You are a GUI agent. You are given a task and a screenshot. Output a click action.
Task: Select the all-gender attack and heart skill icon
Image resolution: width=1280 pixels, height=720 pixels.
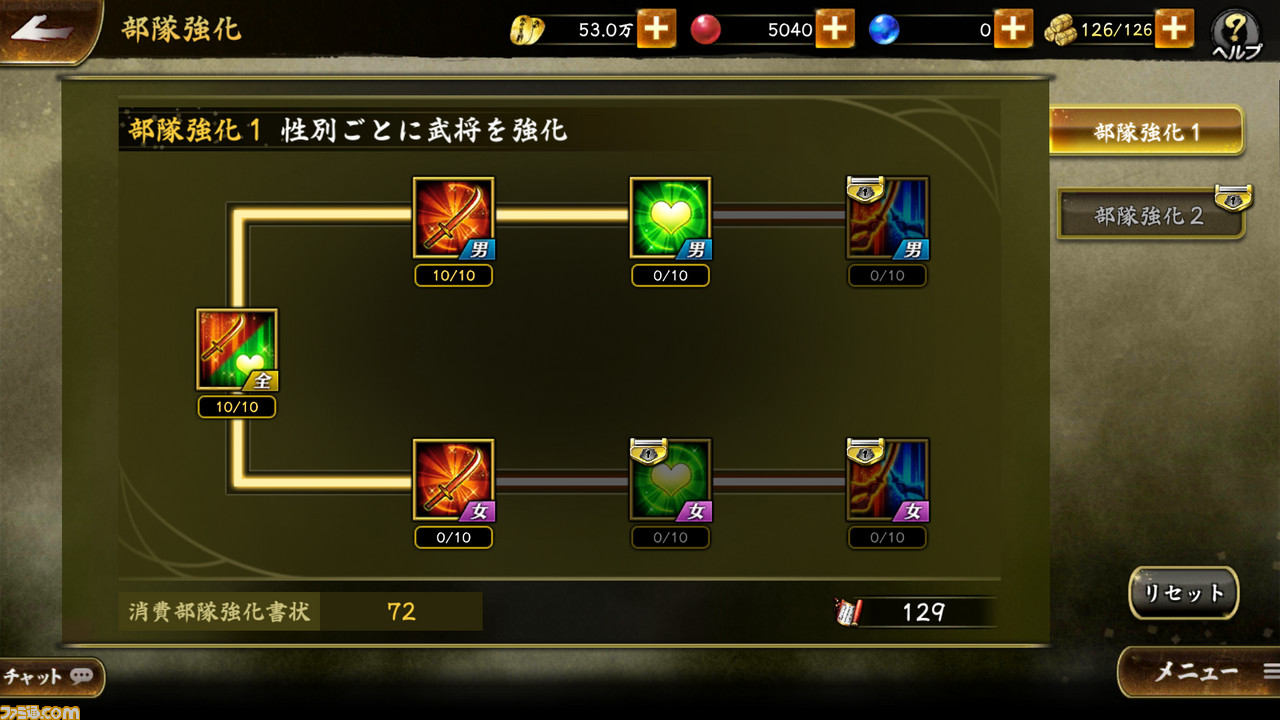point(237,349)
